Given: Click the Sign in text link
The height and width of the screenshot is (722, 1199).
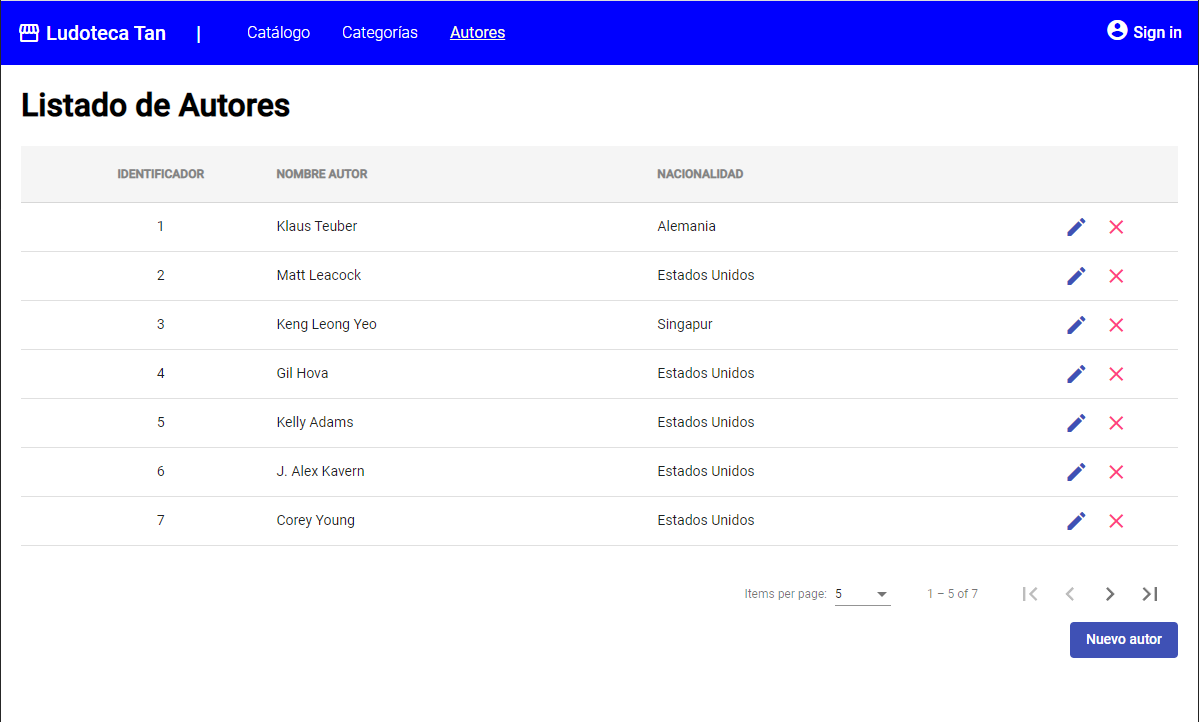Looking at the screenshot, I should click(1157, 32).
